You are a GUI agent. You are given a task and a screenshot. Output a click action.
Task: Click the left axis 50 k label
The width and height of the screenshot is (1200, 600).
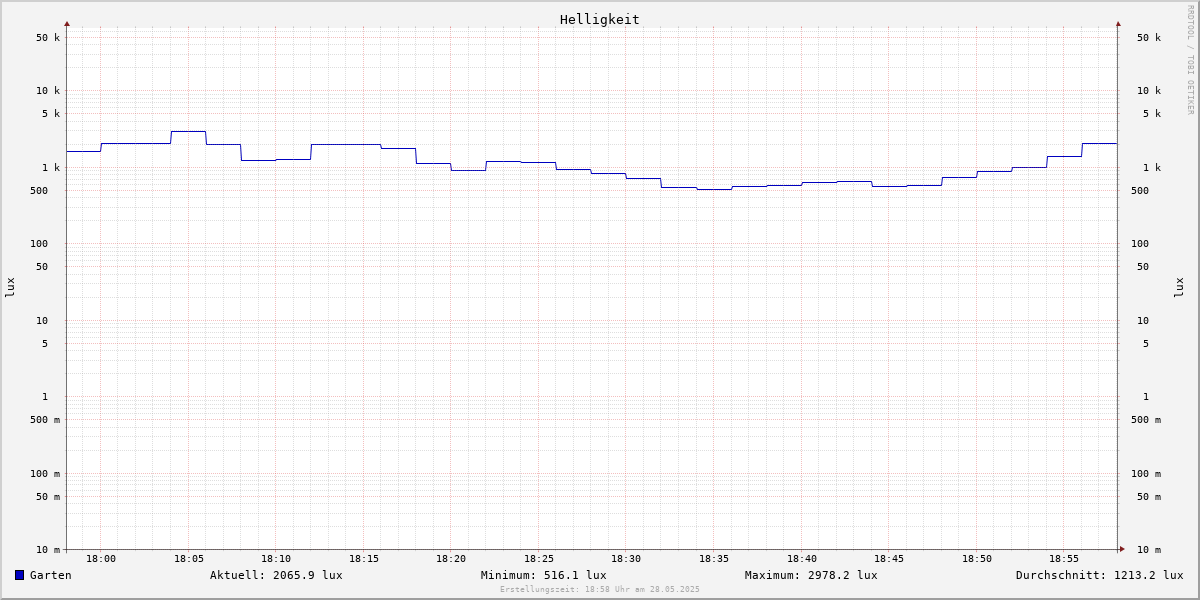click(48, 38)
